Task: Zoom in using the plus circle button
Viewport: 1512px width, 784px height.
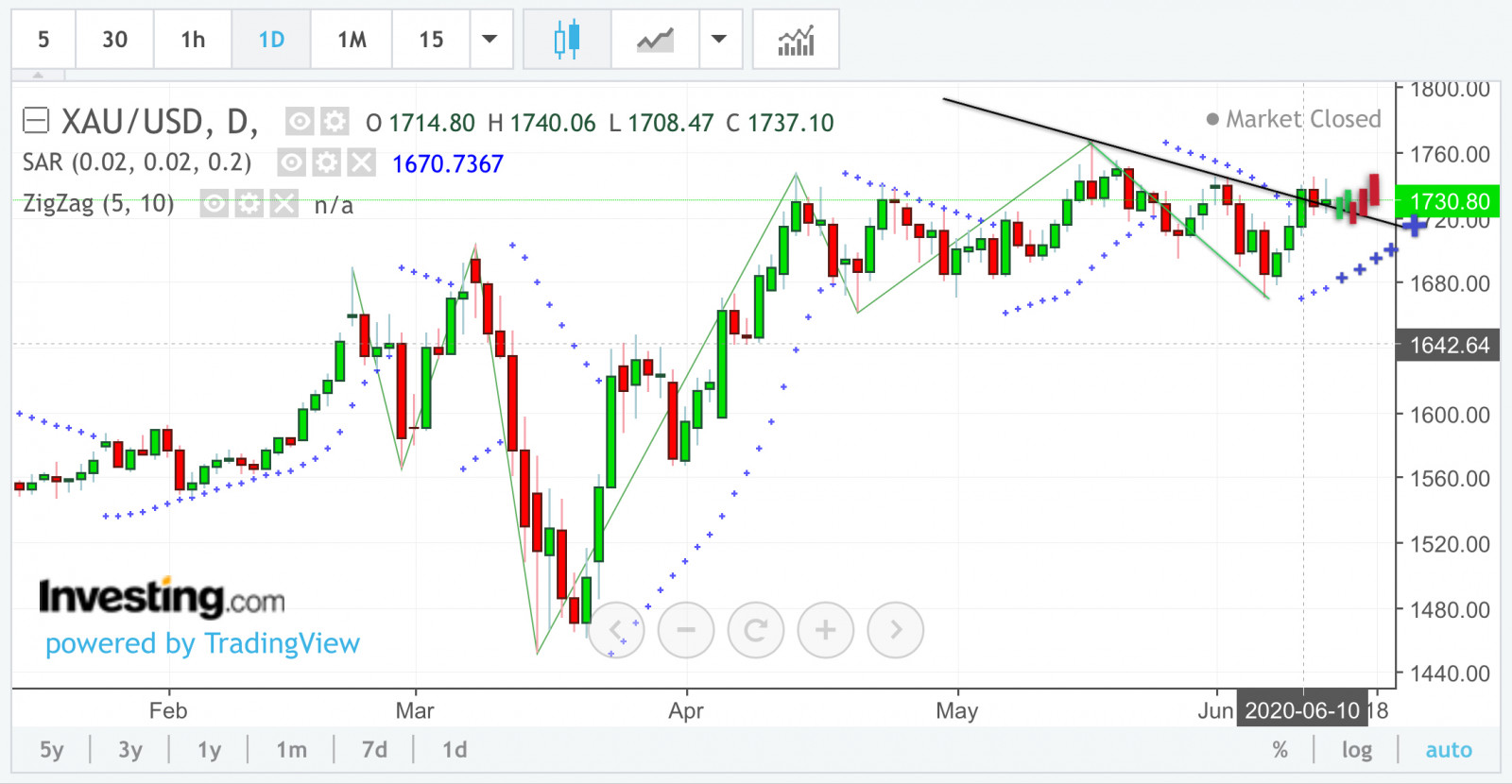Action: tap(825, 630)
